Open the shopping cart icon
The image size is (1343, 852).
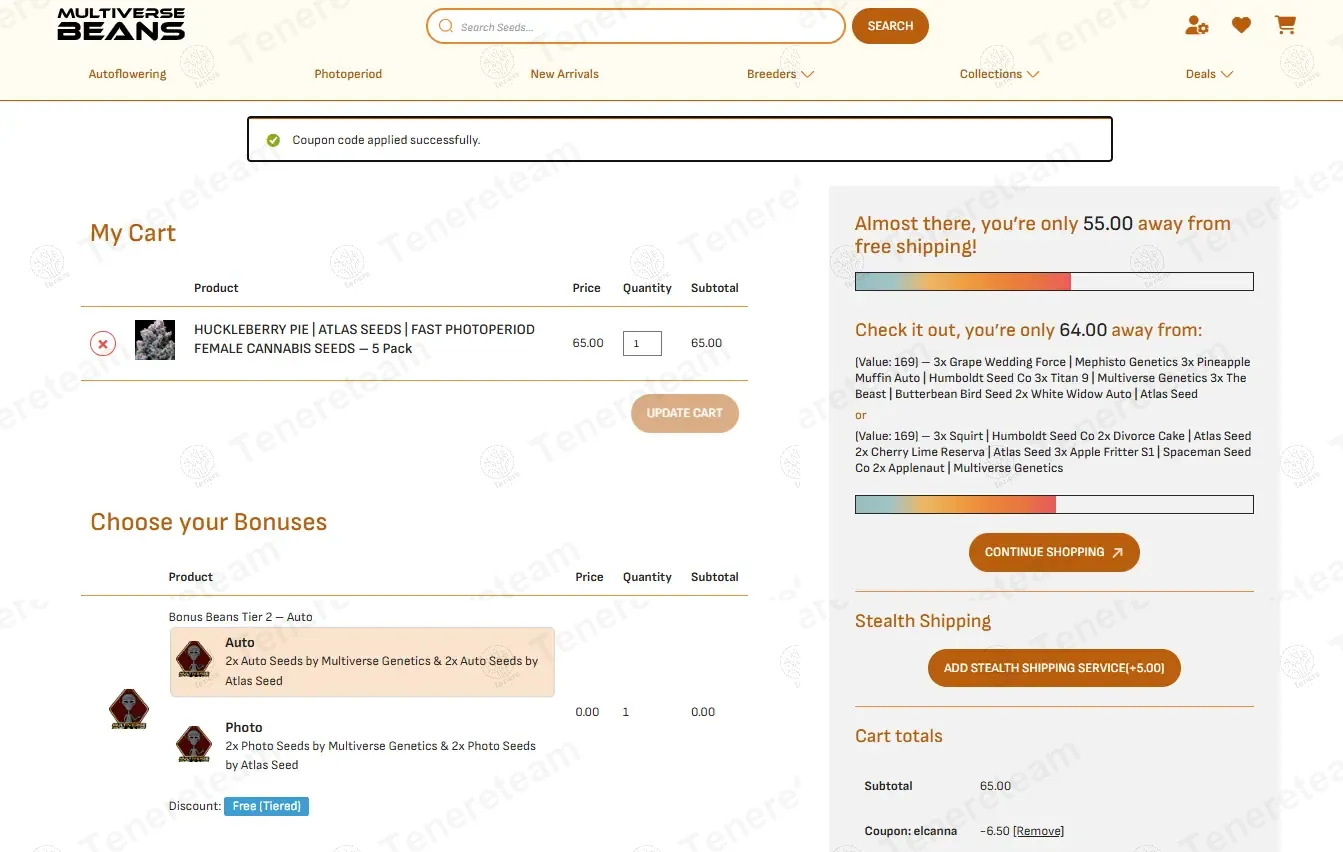coord(1285,25)
